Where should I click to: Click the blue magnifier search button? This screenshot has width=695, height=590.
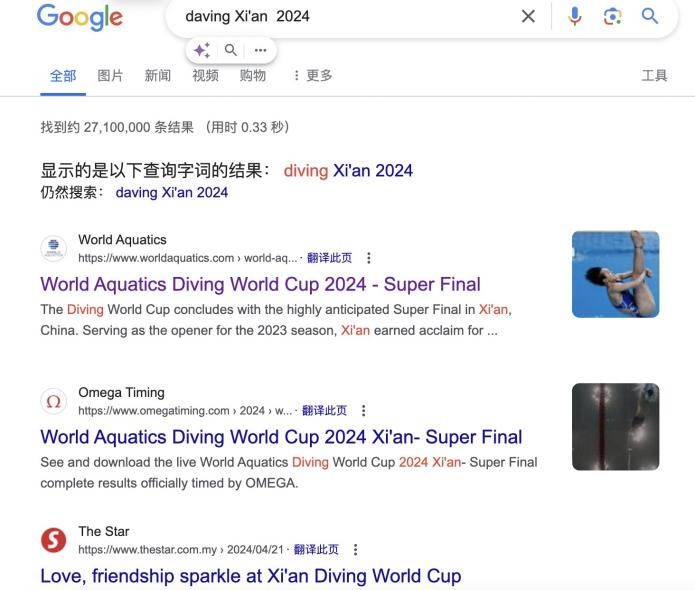click(650, 16)
